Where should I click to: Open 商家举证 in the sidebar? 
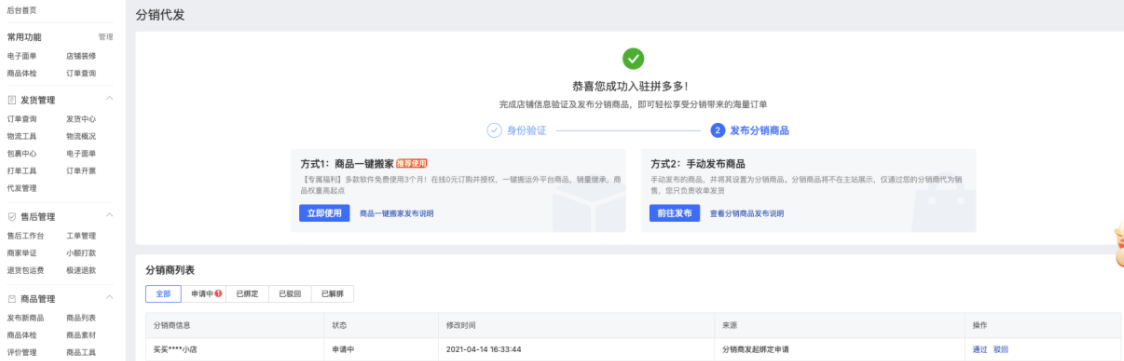21,253
